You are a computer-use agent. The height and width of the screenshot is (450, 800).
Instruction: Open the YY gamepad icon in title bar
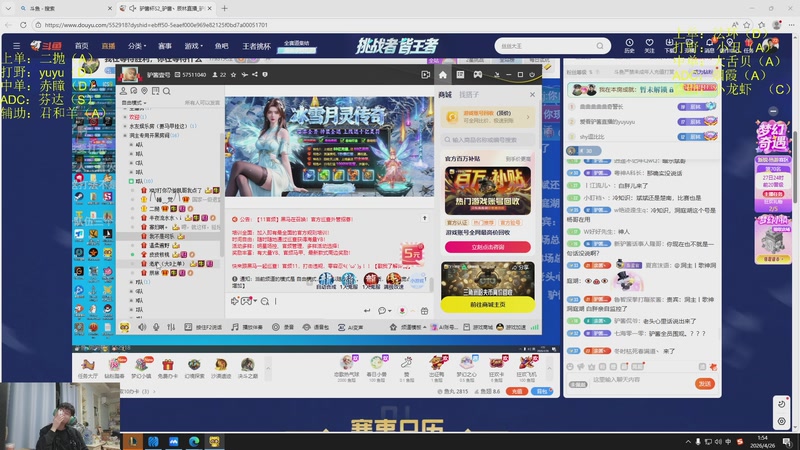pyautogui.click(x=478, y=74)
